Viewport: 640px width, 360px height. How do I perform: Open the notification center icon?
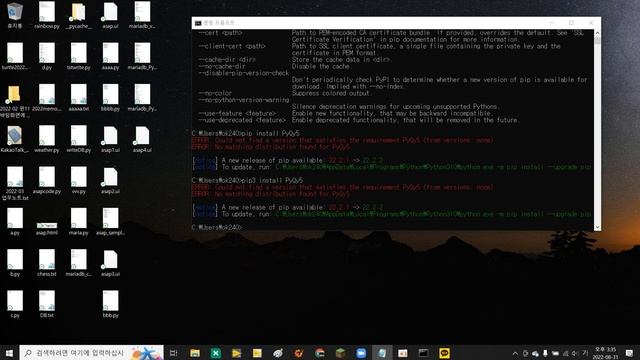tap(629, 353)
